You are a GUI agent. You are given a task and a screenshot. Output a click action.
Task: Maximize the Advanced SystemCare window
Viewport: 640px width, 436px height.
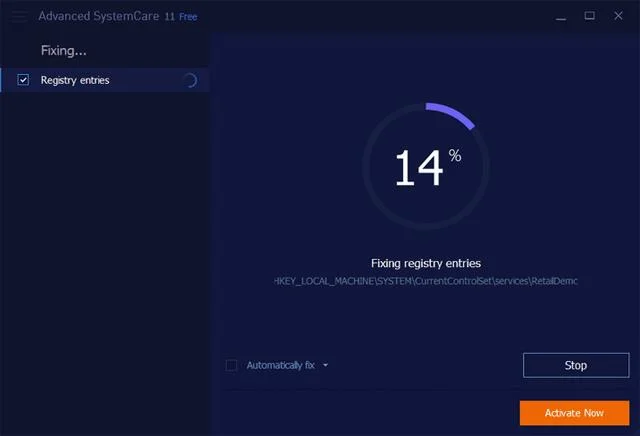point(589,16)
